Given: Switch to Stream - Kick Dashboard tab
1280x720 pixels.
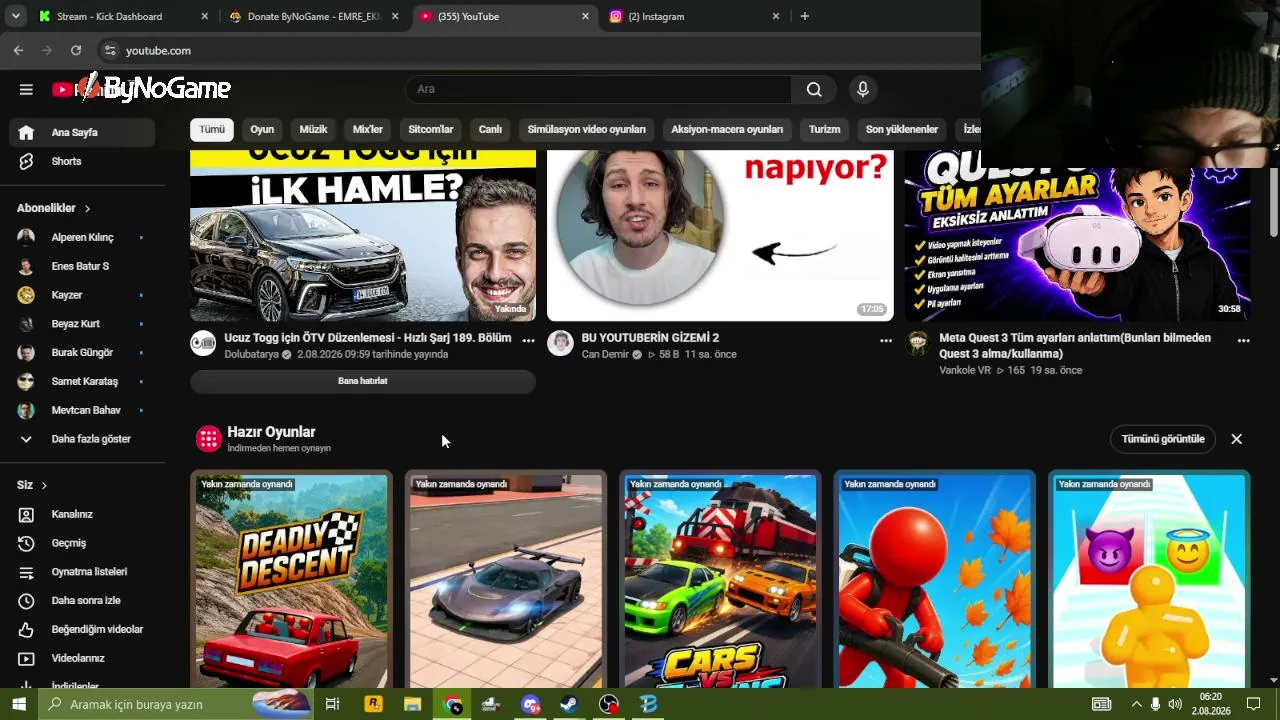Looking at the screenshot, I should (124, 16).
